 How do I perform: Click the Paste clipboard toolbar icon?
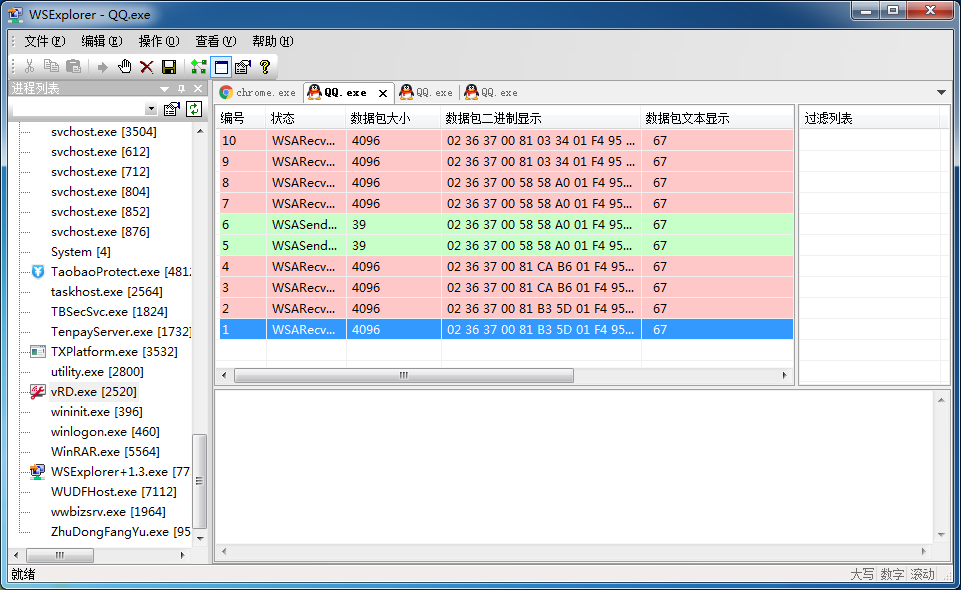coord(74,66)
